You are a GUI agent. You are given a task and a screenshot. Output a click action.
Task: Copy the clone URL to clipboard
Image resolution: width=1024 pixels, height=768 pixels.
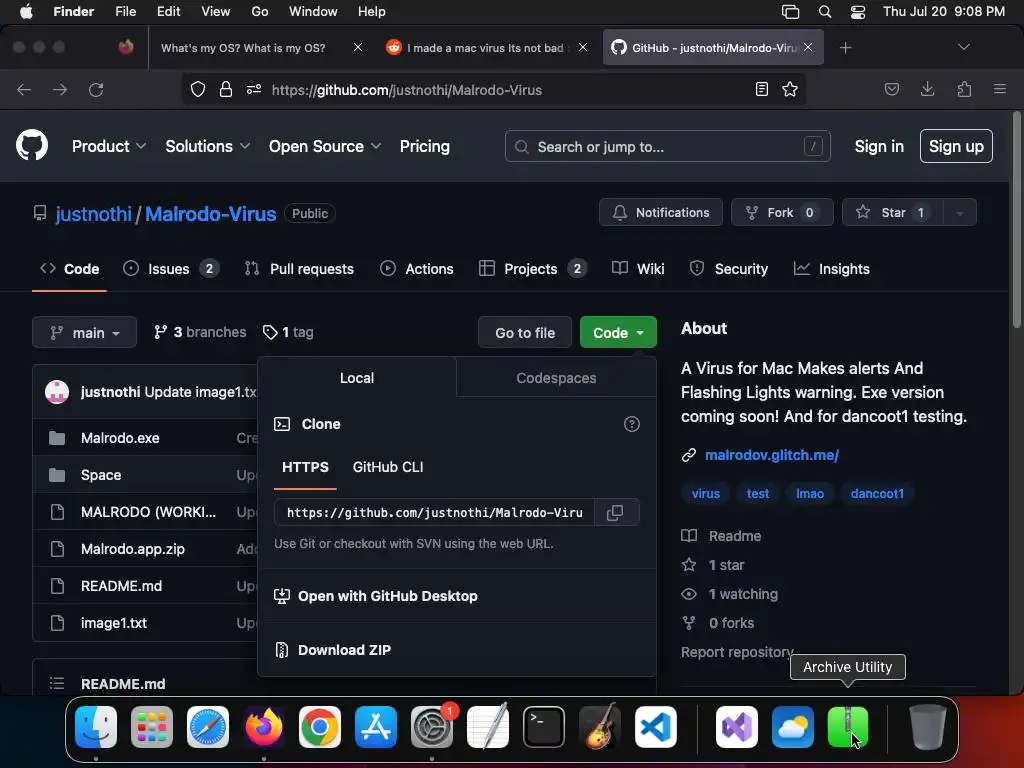point(615,513)
